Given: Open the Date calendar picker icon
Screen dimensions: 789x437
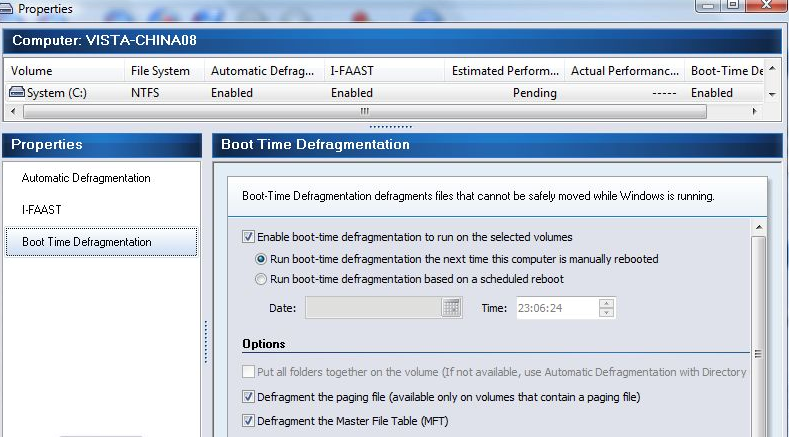Looking at the screenshot, I should (x=451, y=308).
